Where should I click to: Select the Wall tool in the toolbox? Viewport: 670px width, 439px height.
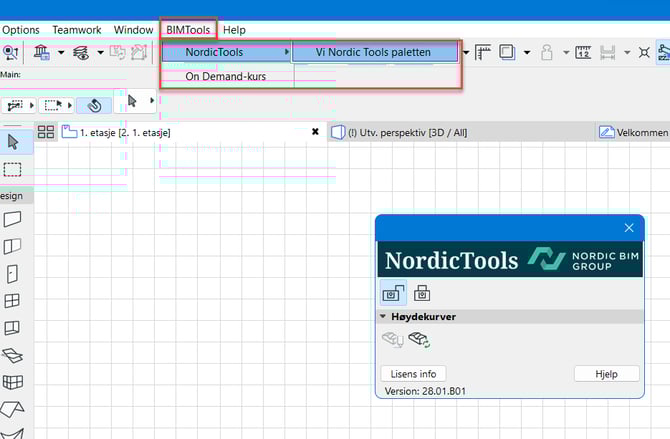point(12,219)
